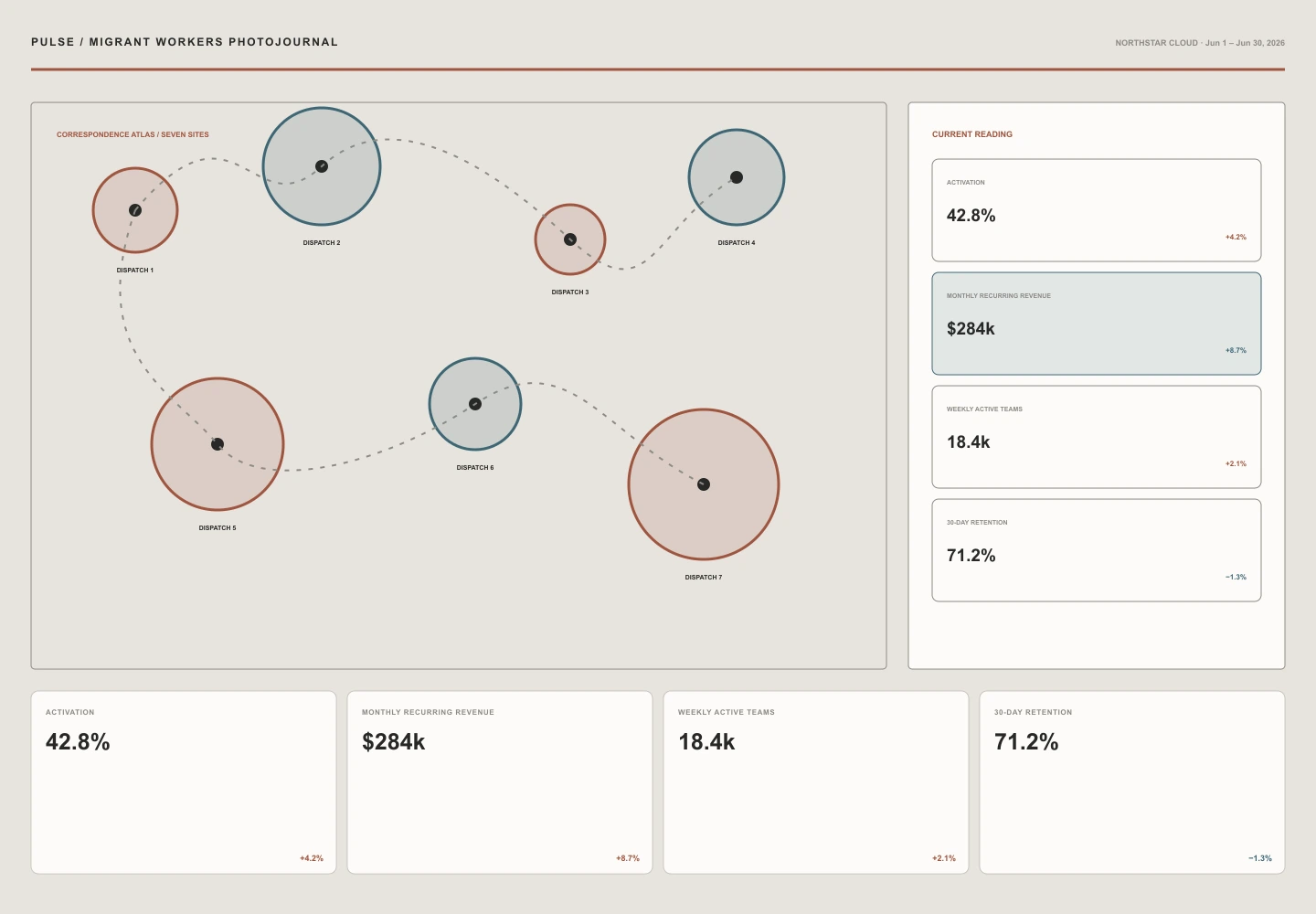Click the "DISPATCH 2" label text
This screenshot has height=914, width=1316.
click(322, 243)
